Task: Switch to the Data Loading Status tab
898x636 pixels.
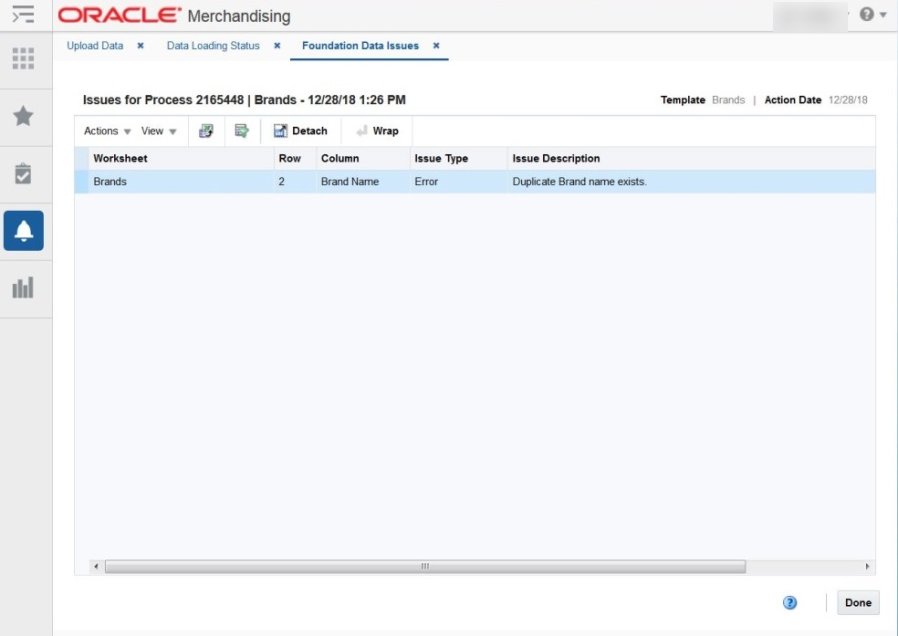Action: point(213,46)
